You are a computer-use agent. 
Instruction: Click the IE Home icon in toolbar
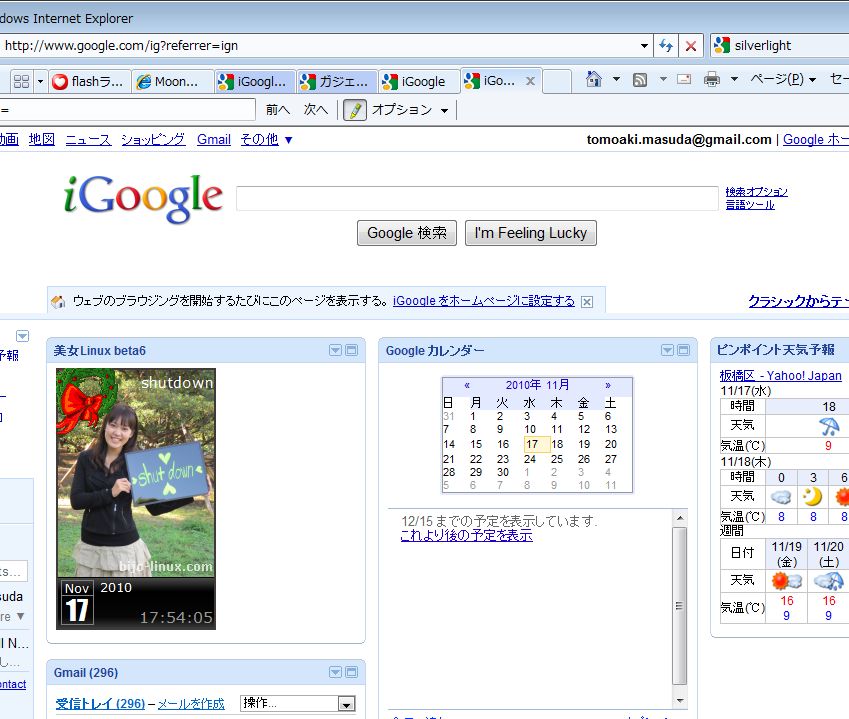[x=594, y=80]
